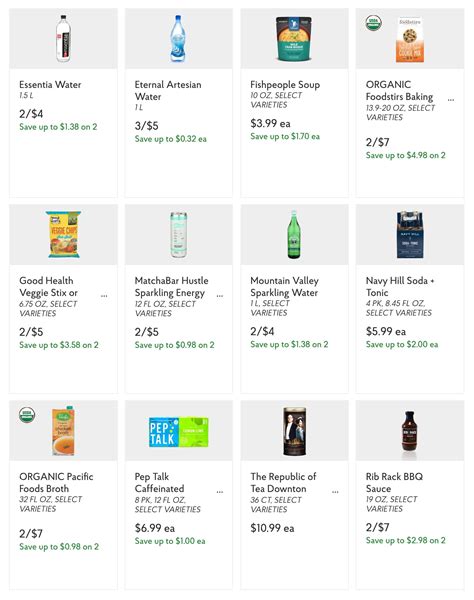Expand the Good Health Veggie Stix title ellipsis

(104, 296)
